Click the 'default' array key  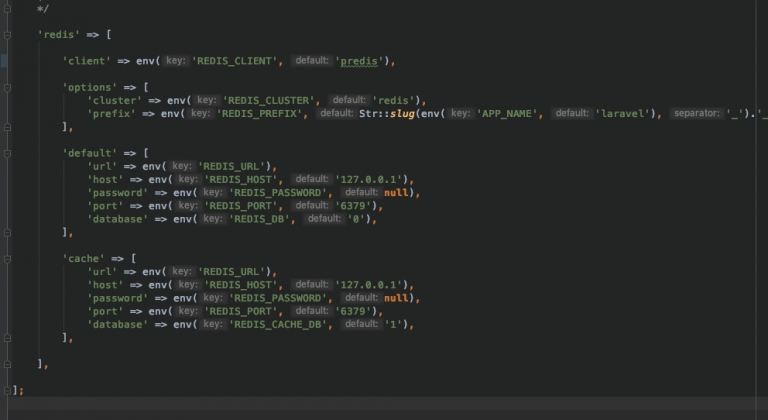[x=90, y=153]
